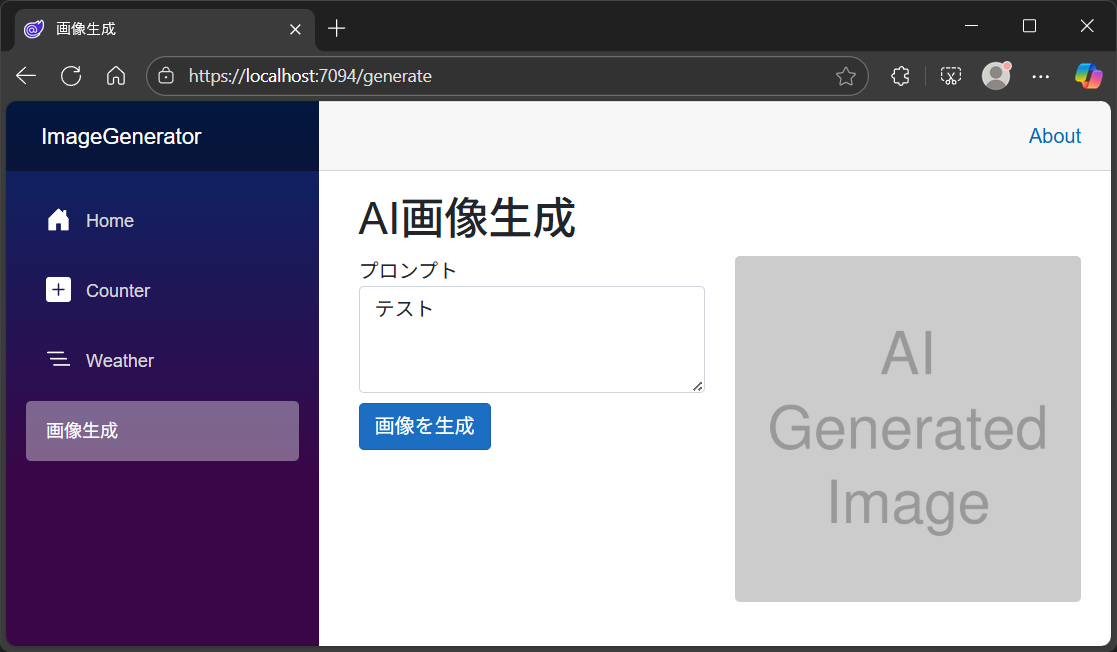The height and width of the screenshot is (652, 1117).
Task: Click the Counter plus-square icon
Action: [x=58, y=290]
